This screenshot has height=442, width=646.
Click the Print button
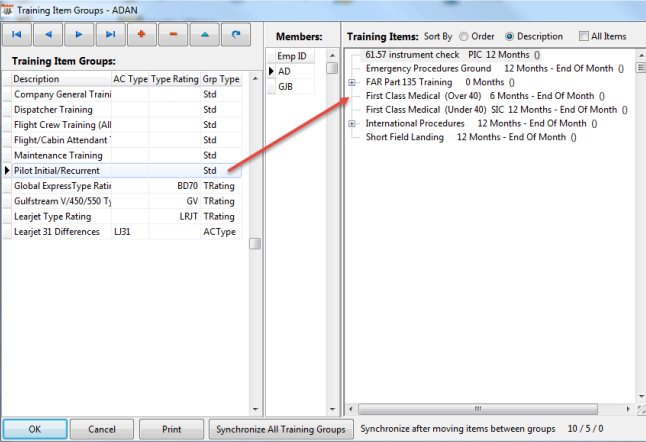[x=171, y=429]
